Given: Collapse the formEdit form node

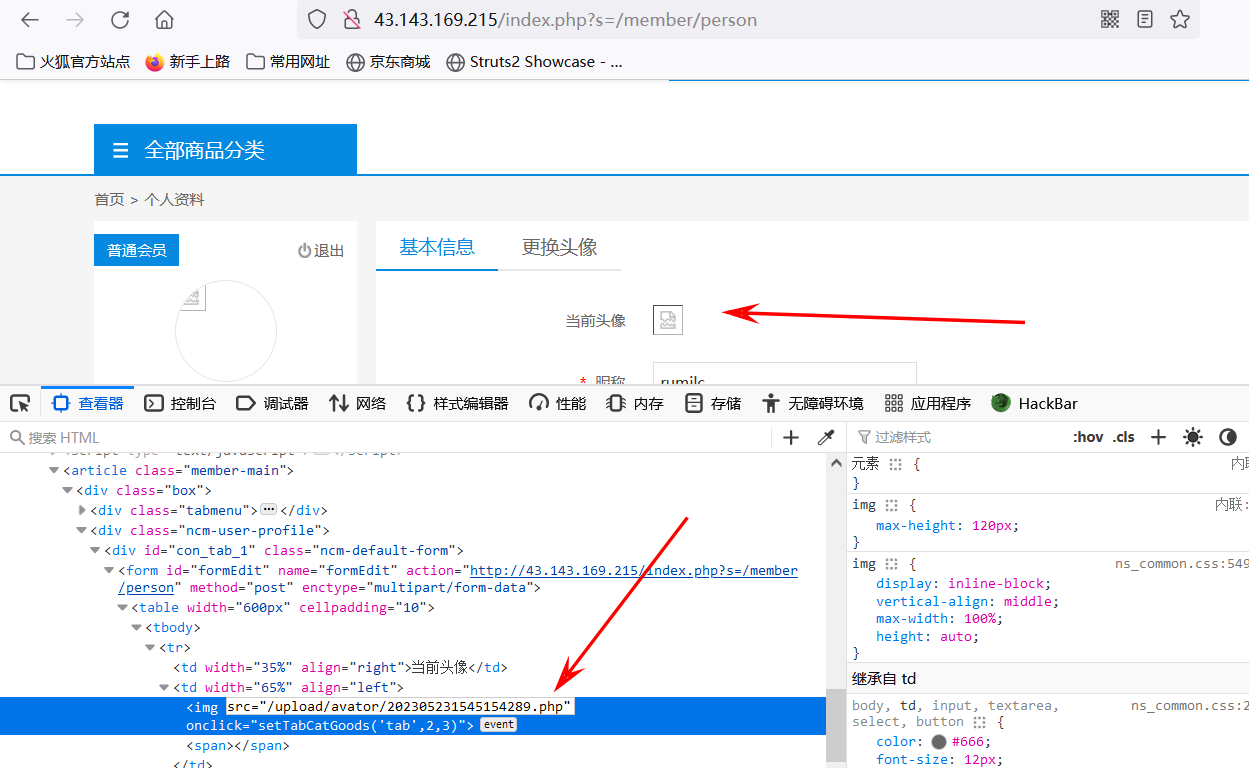Looking at the screenshot, I should (x=110, y=570).
